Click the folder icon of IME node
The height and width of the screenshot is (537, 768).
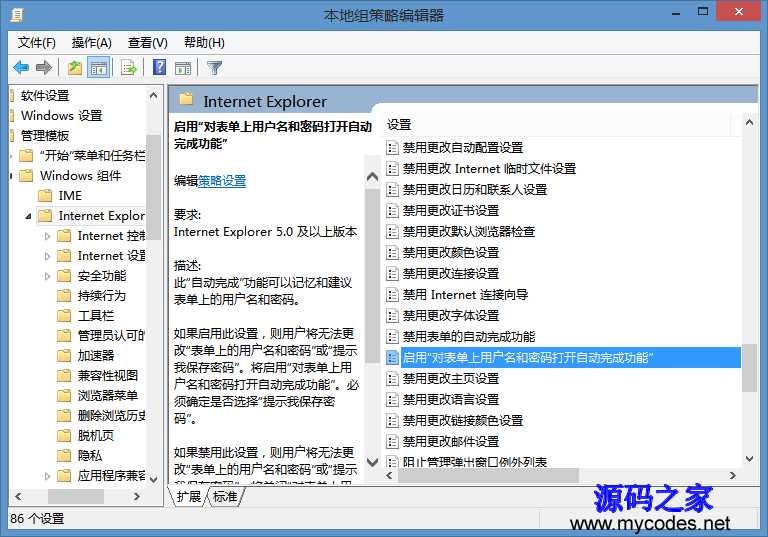(45, 196)
